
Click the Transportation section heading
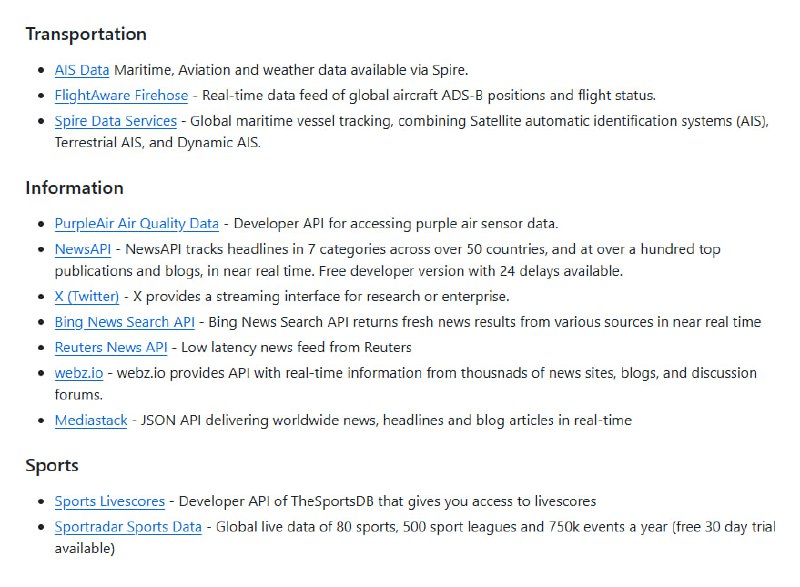86,34
